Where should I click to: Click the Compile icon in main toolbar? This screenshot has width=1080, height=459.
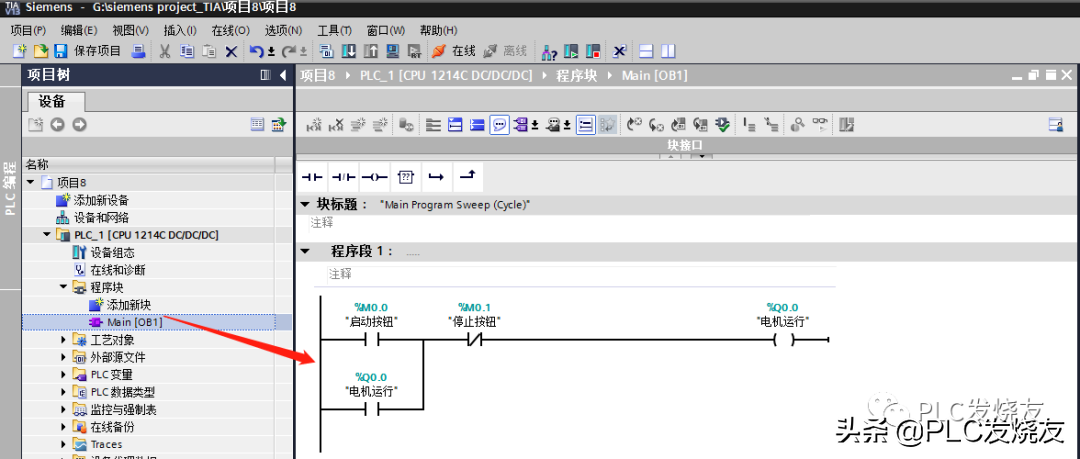[x=327, y=51]
